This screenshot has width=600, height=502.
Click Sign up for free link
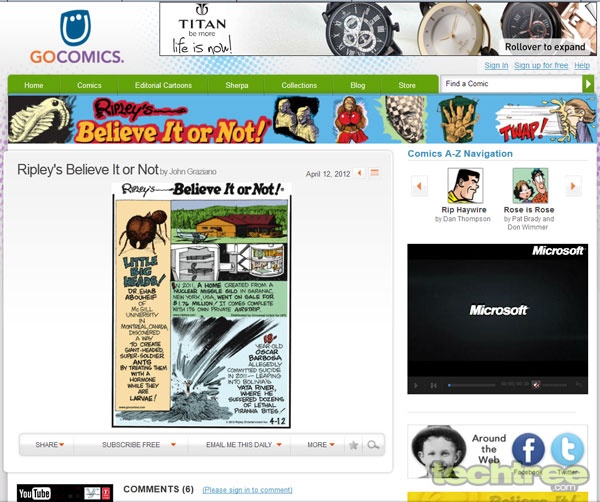click(541, 65)
